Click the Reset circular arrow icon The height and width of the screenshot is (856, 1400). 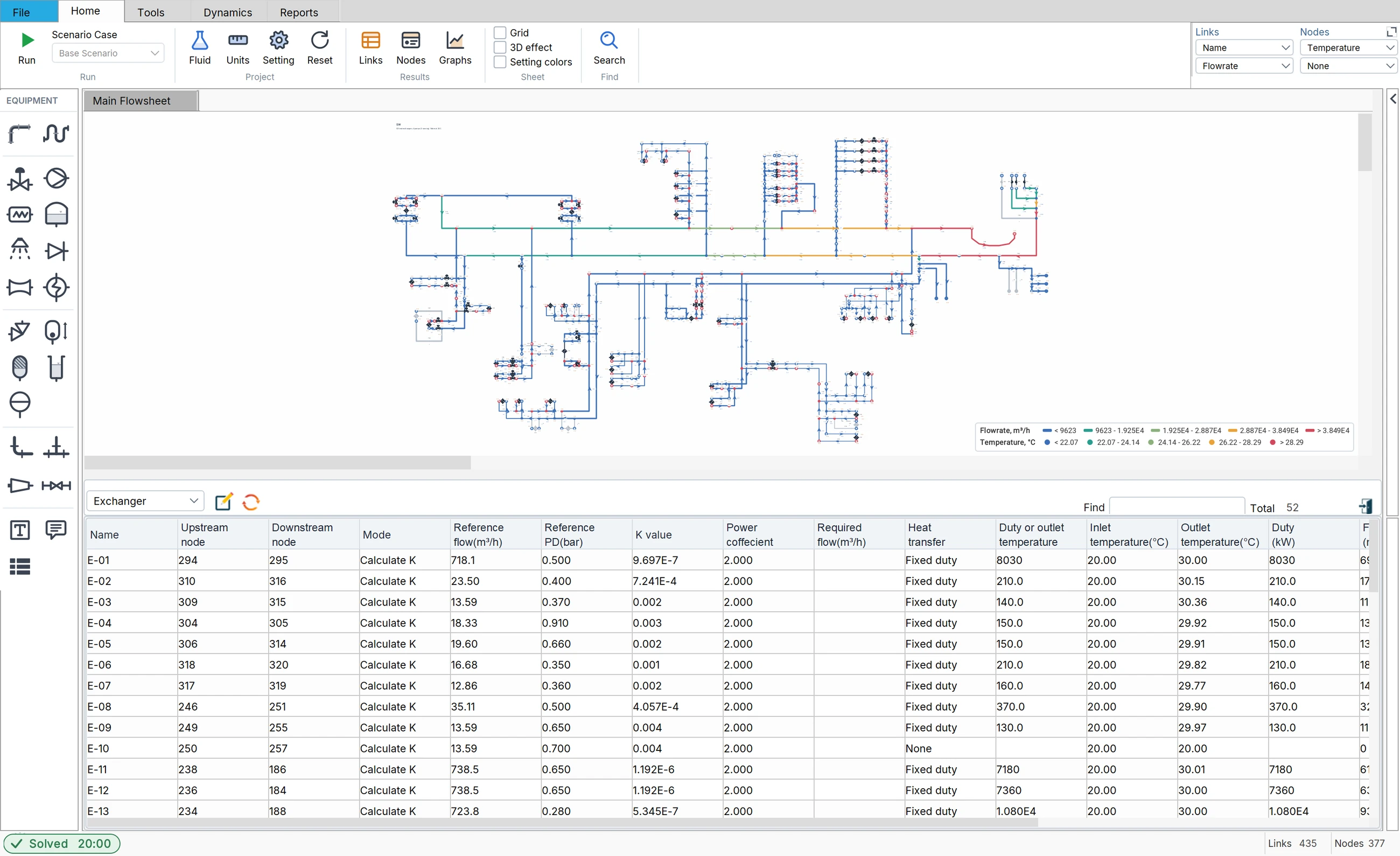coord(320,40)
